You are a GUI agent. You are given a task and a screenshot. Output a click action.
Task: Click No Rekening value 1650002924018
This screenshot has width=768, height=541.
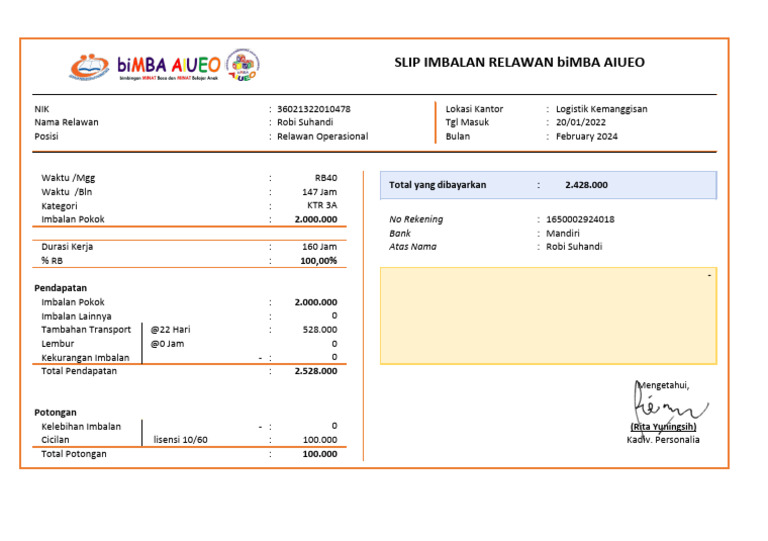pyautogui.click(x=580, y=219)
